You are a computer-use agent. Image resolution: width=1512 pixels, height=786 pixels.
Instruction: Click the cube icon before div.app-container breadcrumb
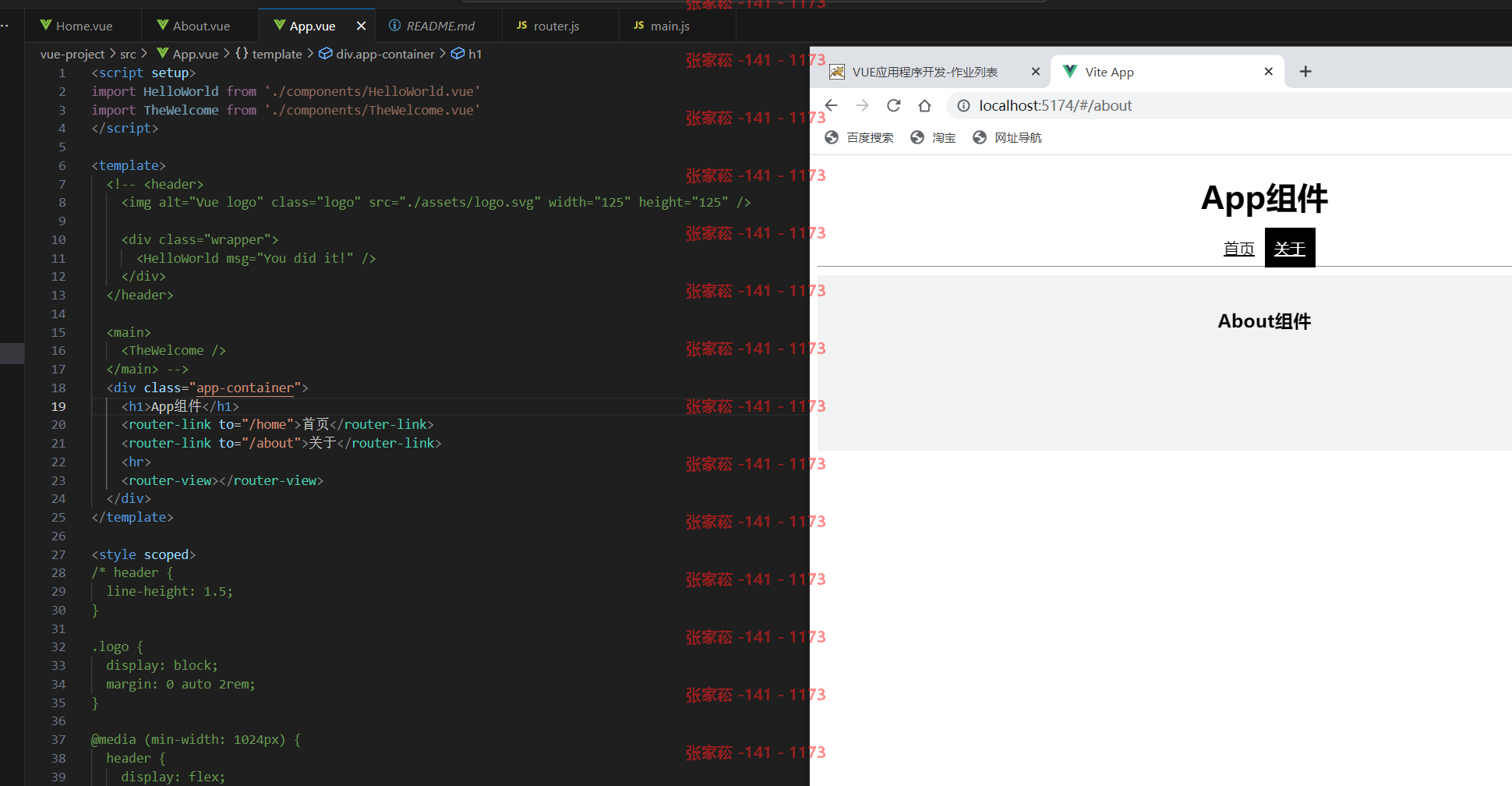[326, 53]
